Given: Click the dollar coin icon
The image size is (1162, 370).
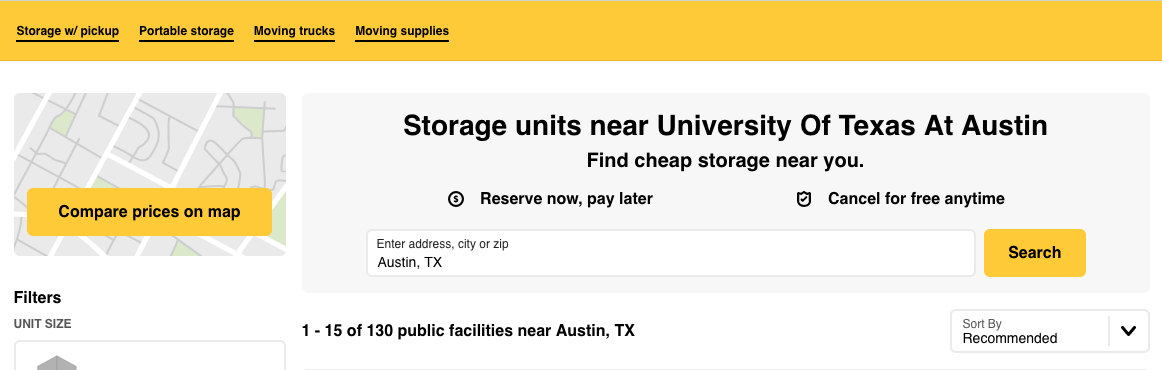Looking at the screenshot, I should tap(456, 199).
